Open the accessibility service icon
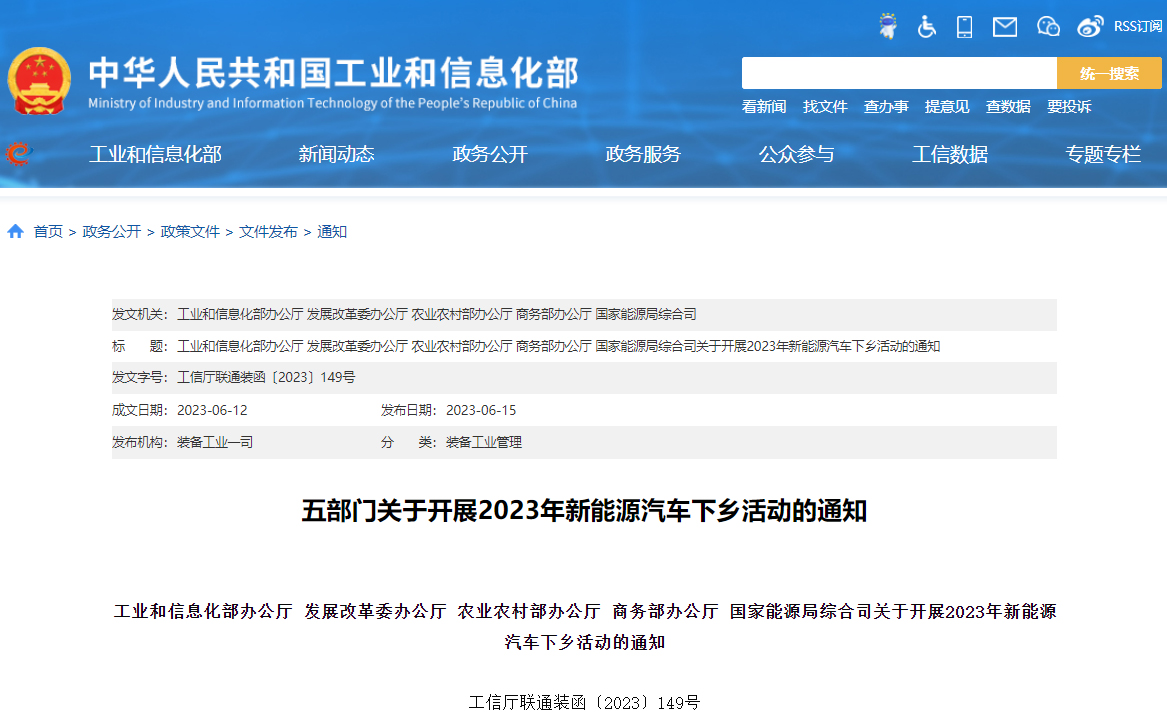Screen dimensions: 1167x714 point(926,27)
